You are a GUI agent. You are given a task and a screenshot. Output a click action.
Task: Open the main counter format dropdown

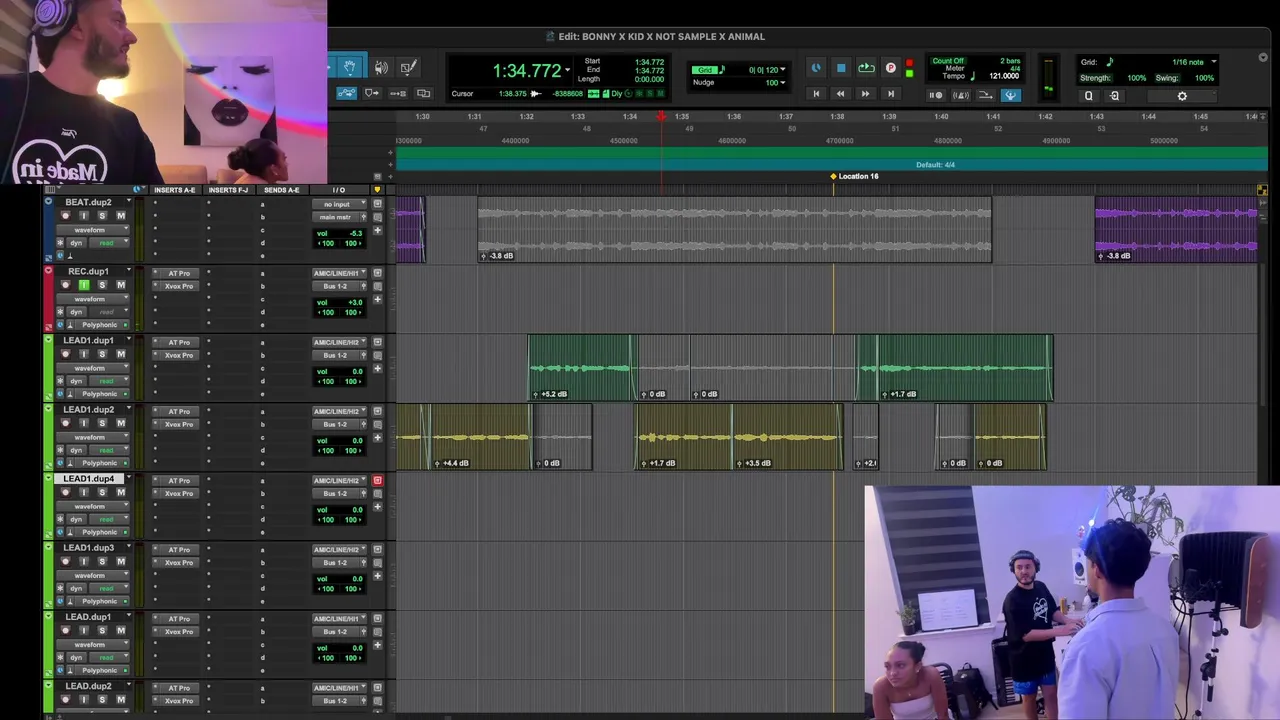[567, 70]
